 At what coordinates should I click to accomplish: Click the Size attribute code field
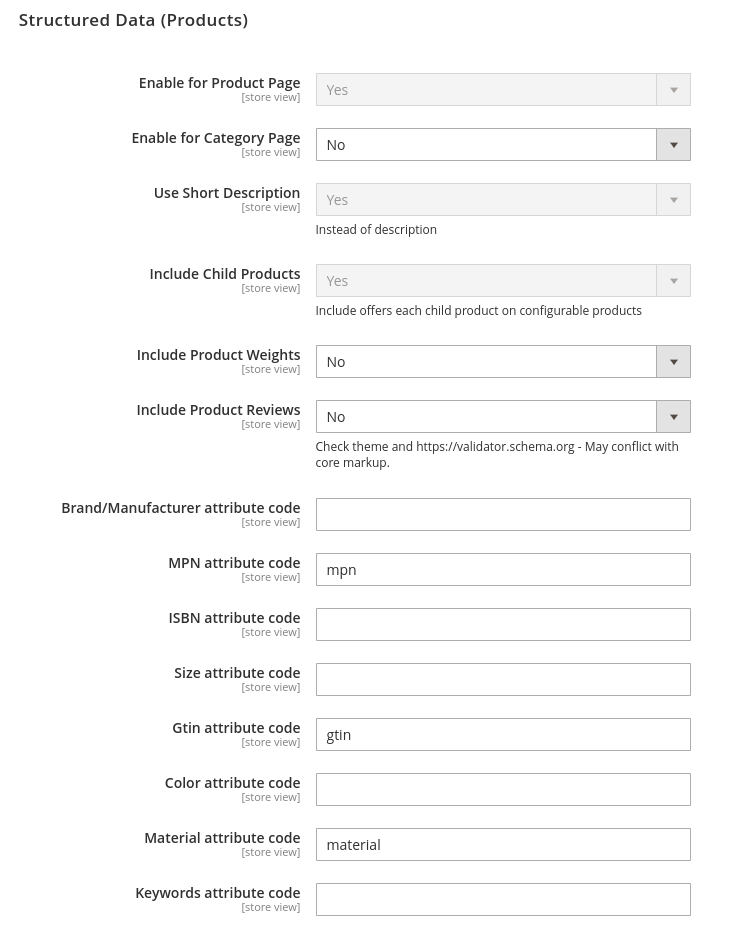[x=503, y=679]
